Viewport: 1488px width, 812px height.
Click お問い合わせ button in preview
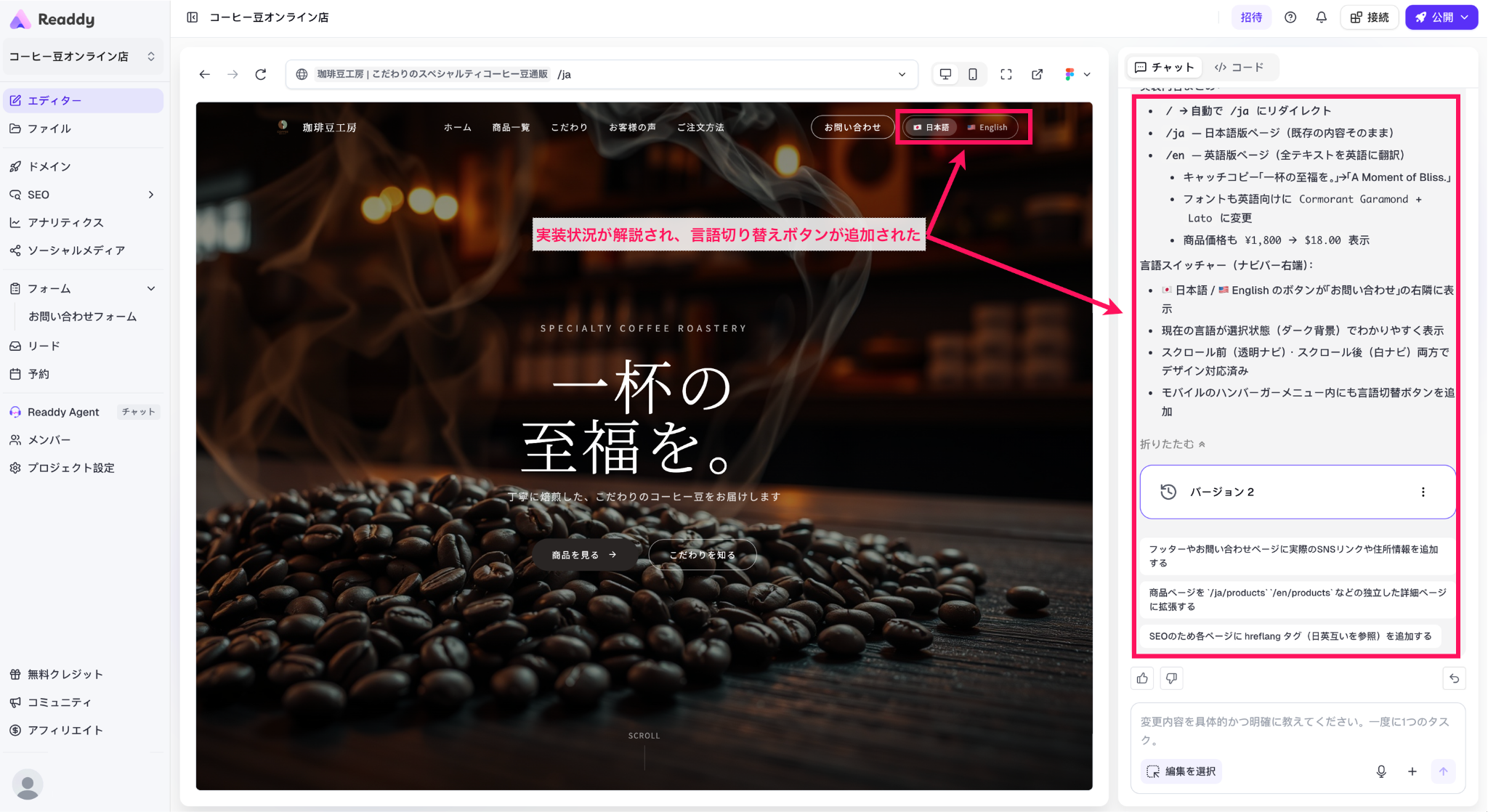pyautogui.click(x=852, y=127)
